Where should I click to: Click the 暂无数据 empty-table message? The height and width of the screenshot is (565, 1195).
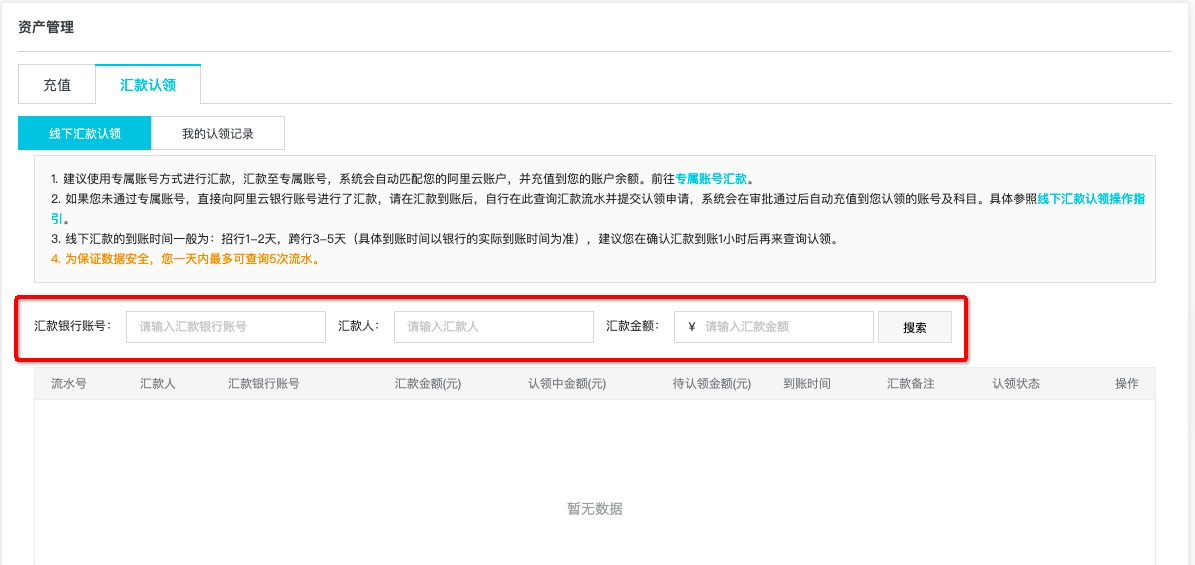coord(595,509)
